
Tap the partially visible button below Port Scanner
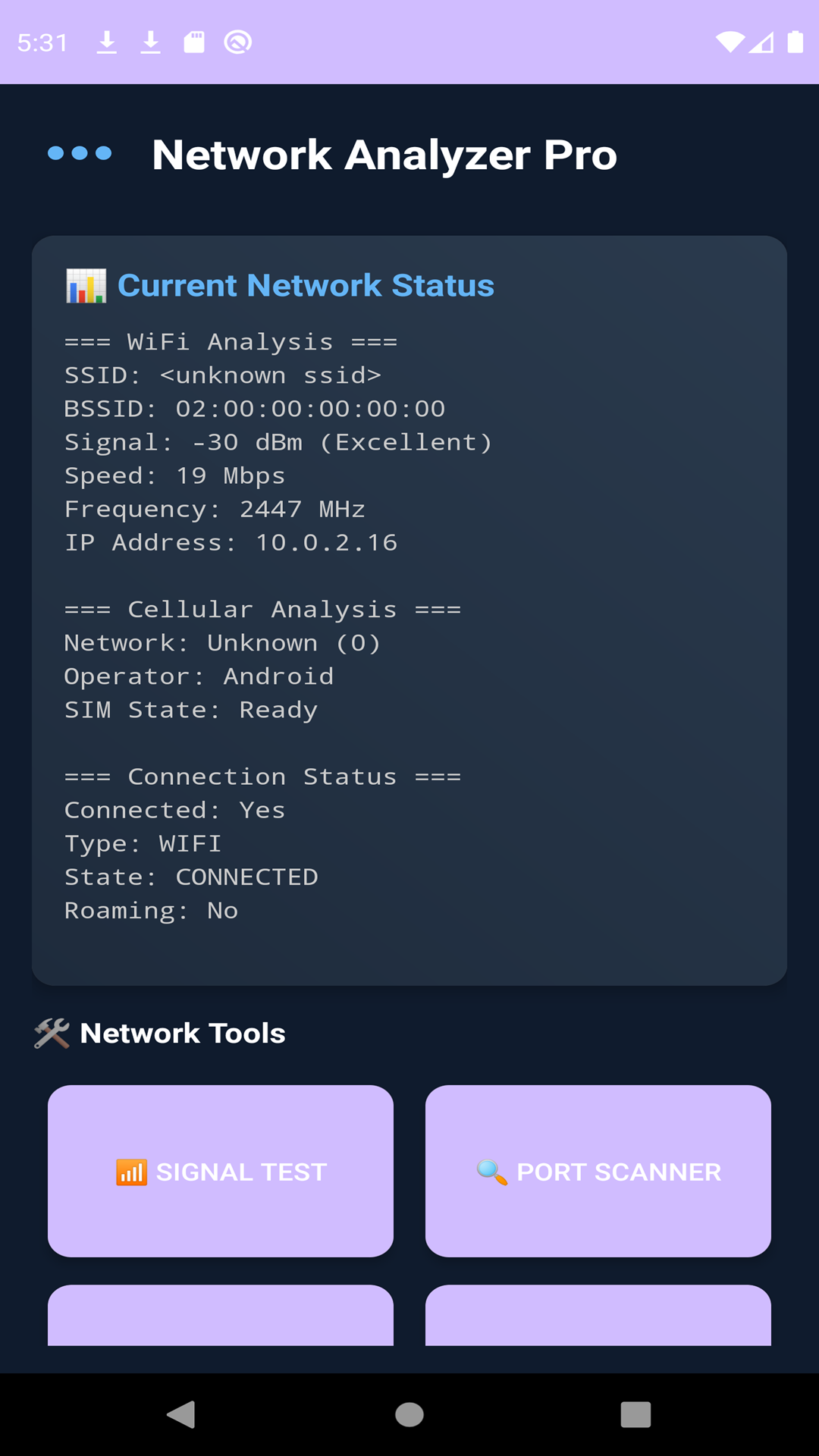click(598, 1316)
